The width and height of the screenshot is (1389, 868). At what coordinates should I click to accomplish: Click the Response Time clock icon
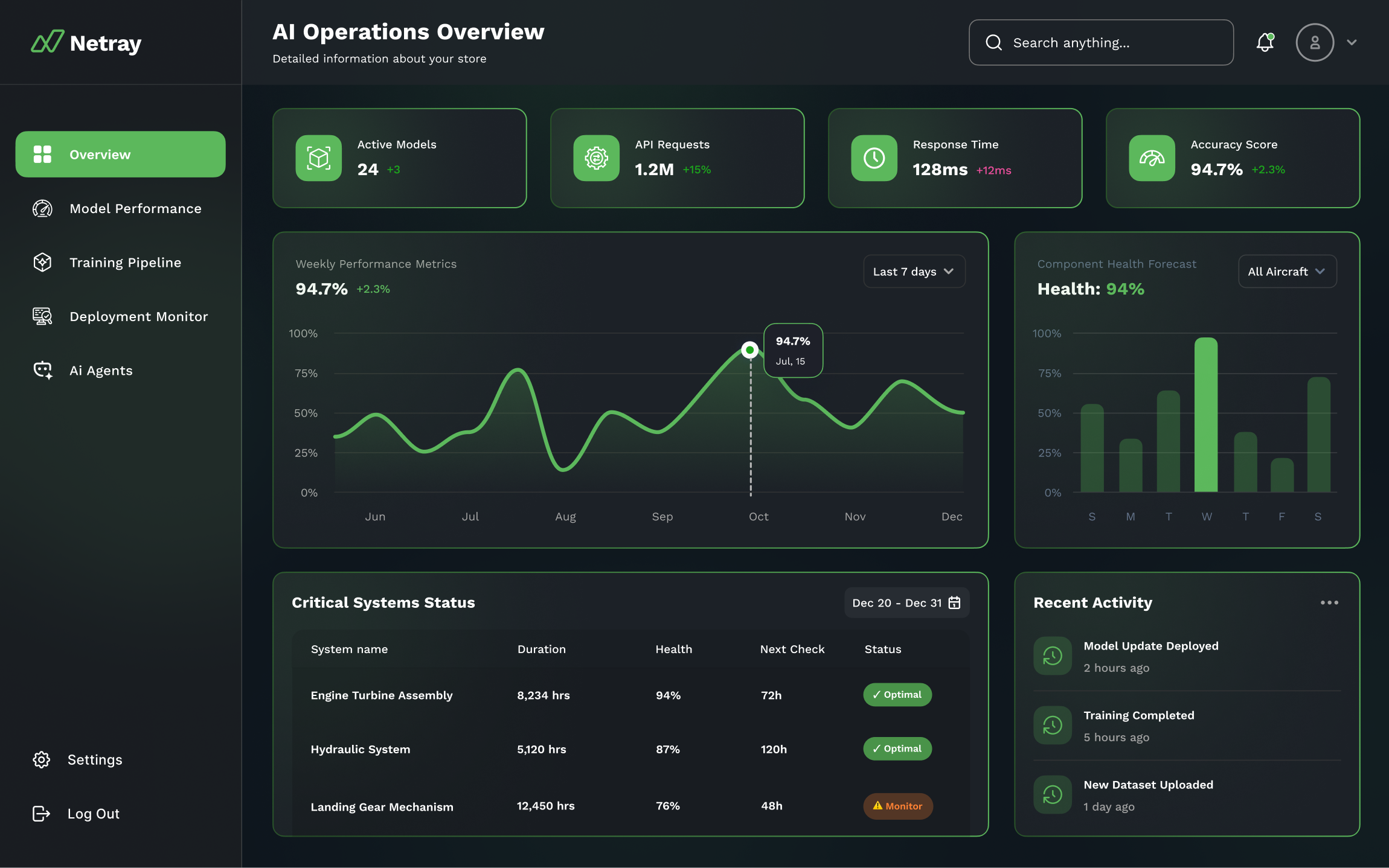(x=874, y=158)
